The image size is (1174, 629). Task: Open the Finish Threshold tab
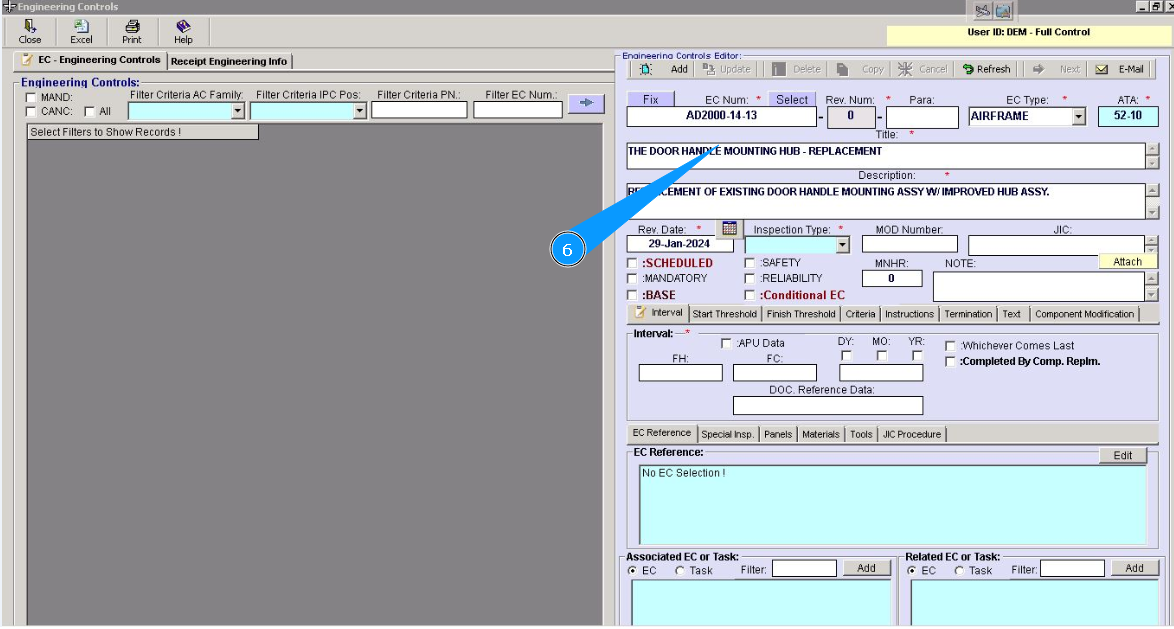[800, 314]
